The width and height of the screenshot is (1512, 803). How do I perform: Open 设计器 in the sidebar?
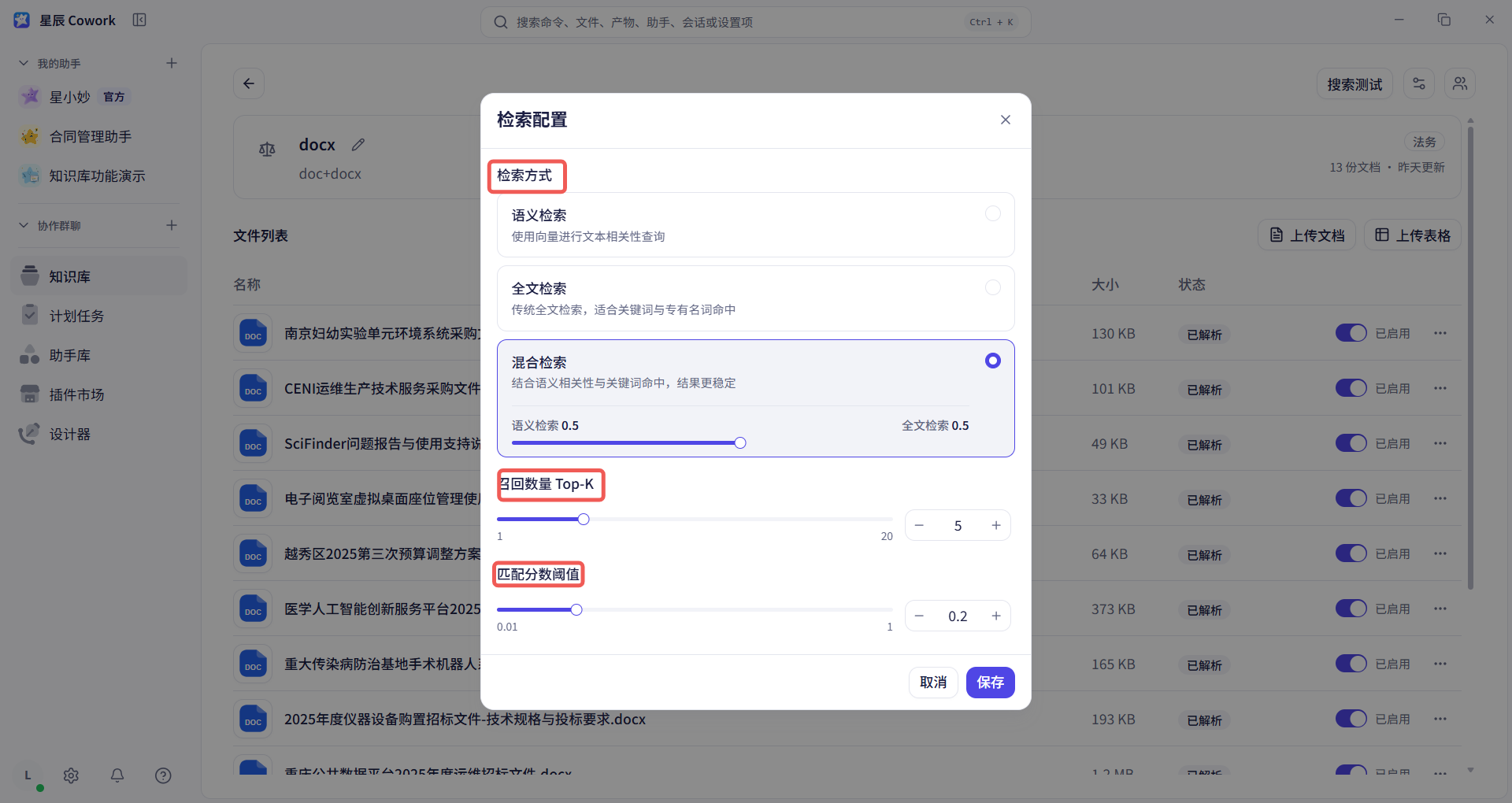(x=98, y=434)
